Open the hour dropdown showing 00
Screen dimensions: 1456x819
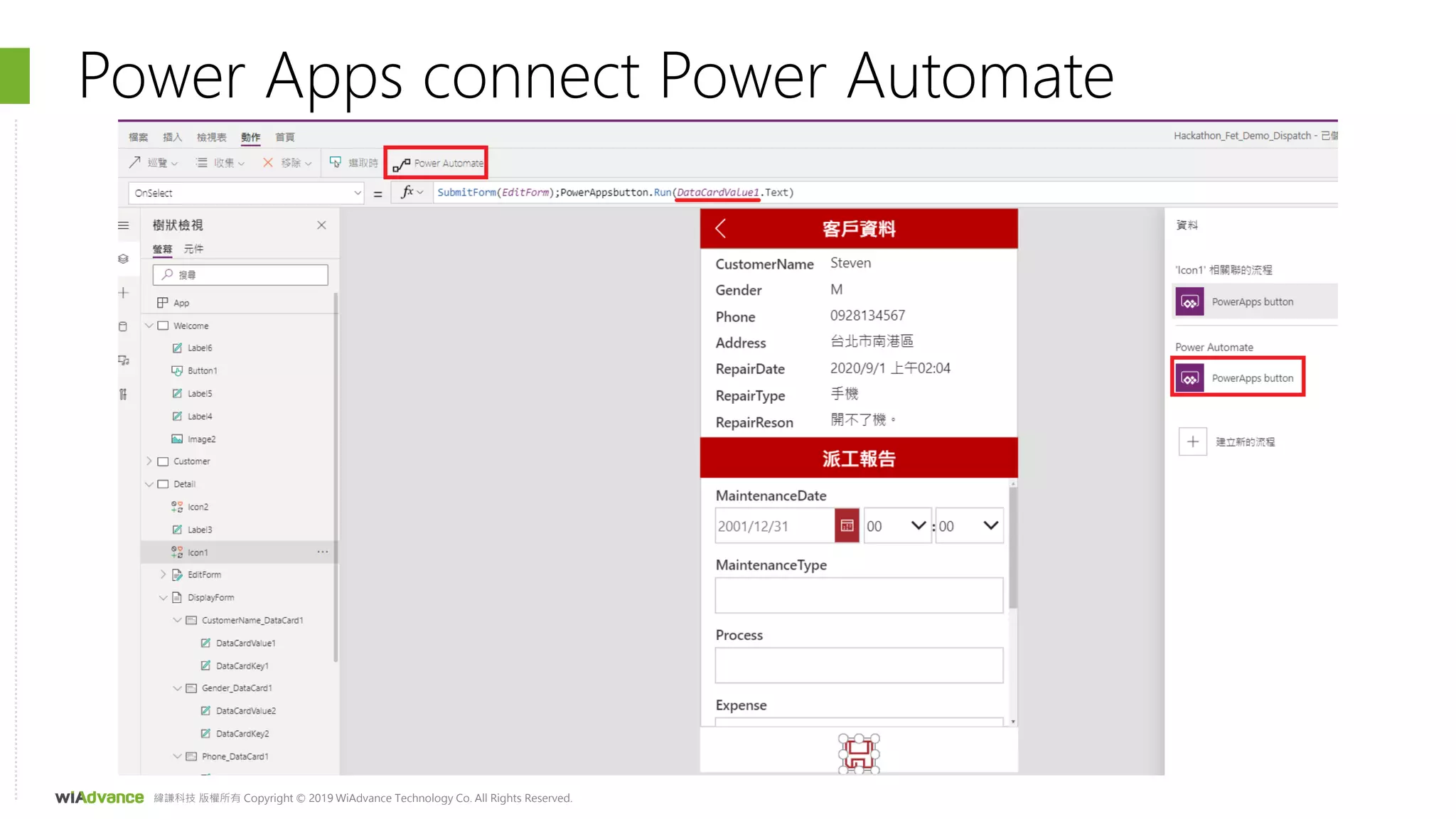[897, 526]
